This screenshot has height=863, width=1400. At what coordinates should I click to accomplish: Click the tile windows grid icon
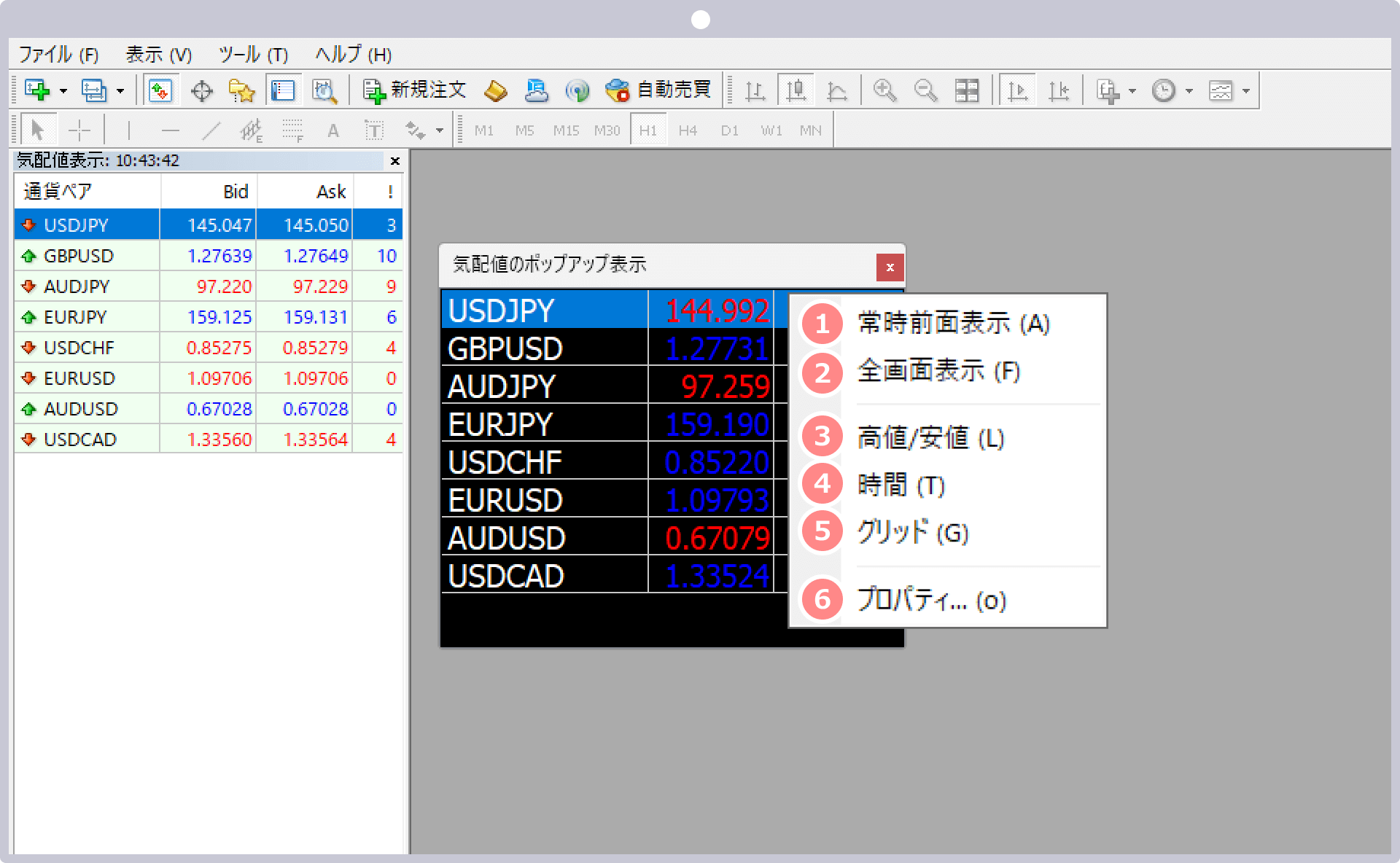pos(967,90)
